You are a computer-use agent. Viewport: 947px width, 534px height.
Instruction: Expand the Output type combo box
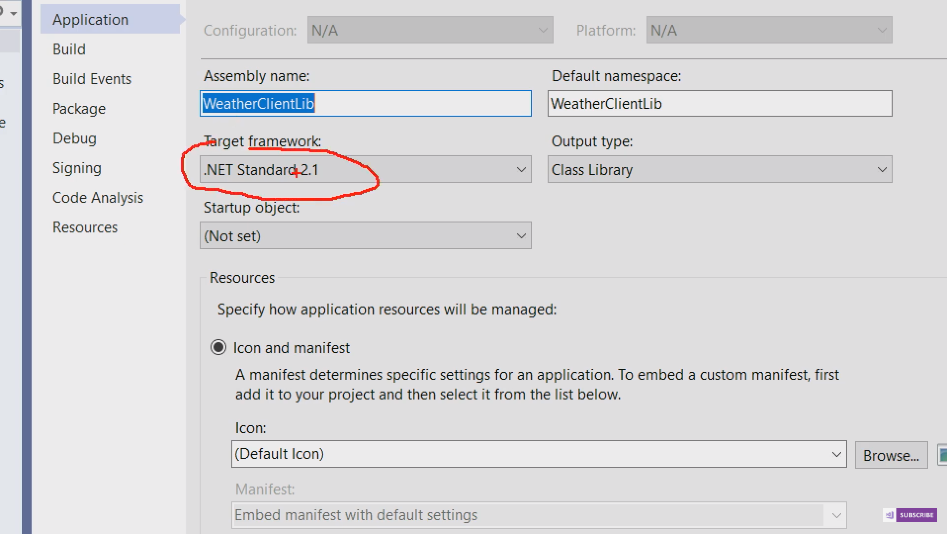tap(720, 170)
